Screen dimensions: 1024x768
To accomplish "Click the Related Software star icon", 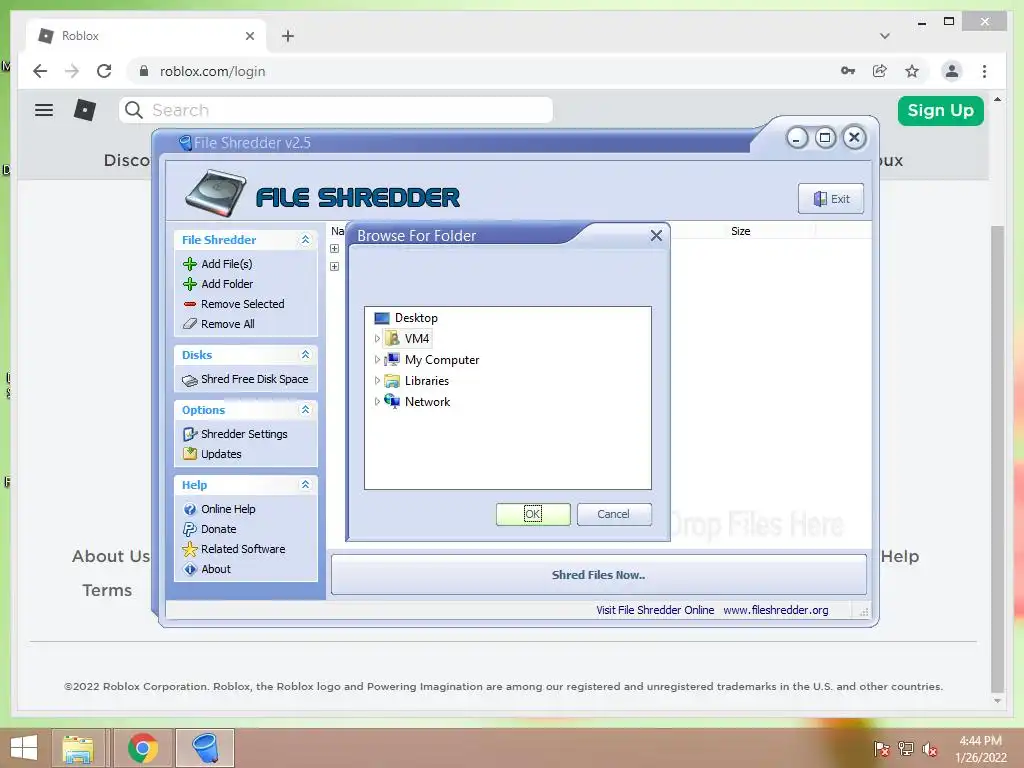I will pos(189,549).
